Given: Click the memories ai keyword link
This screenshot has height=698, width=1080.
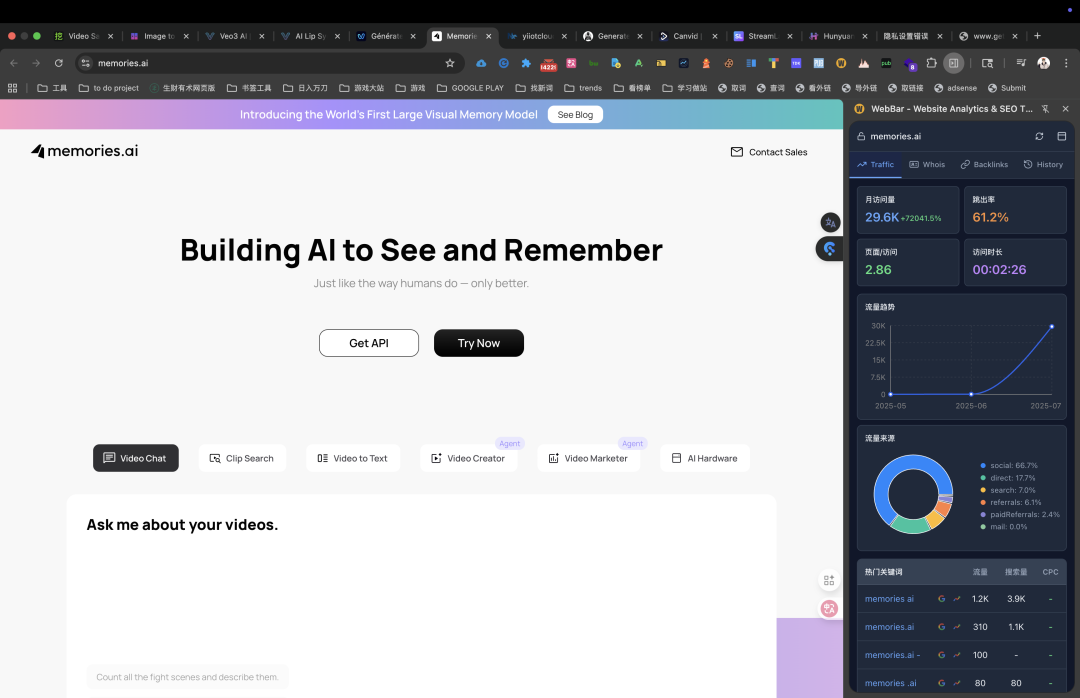Looking at the screenshot, I should pos(889,599).
